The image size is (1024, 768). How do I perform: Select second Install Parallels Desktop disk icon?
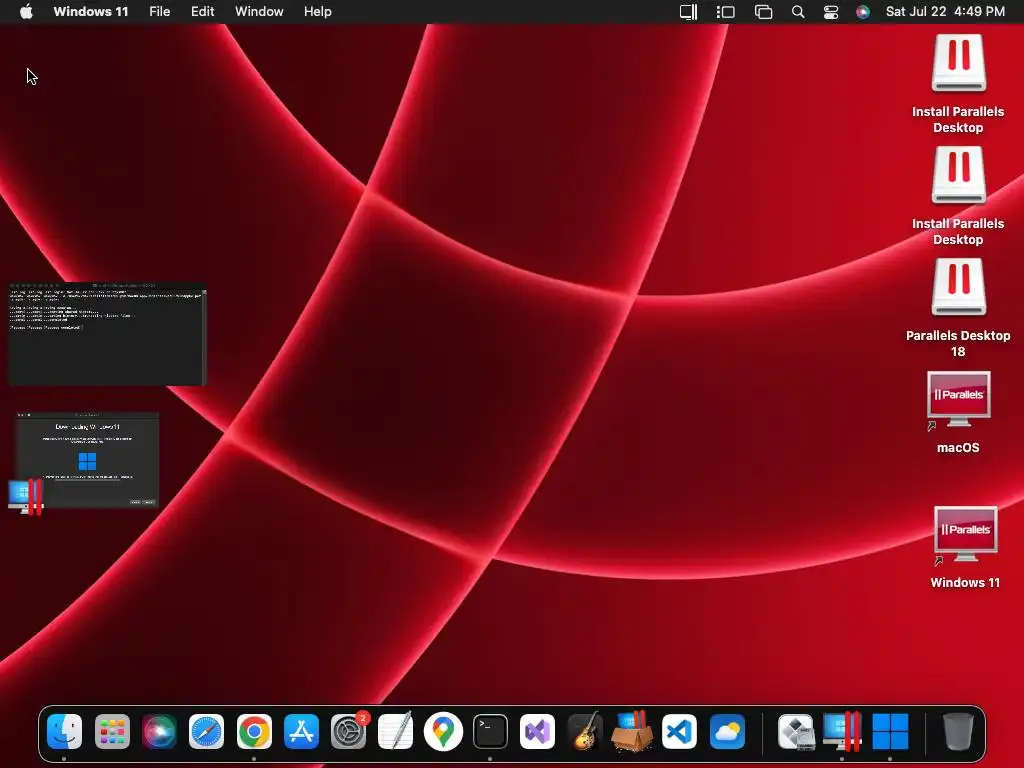958,174
